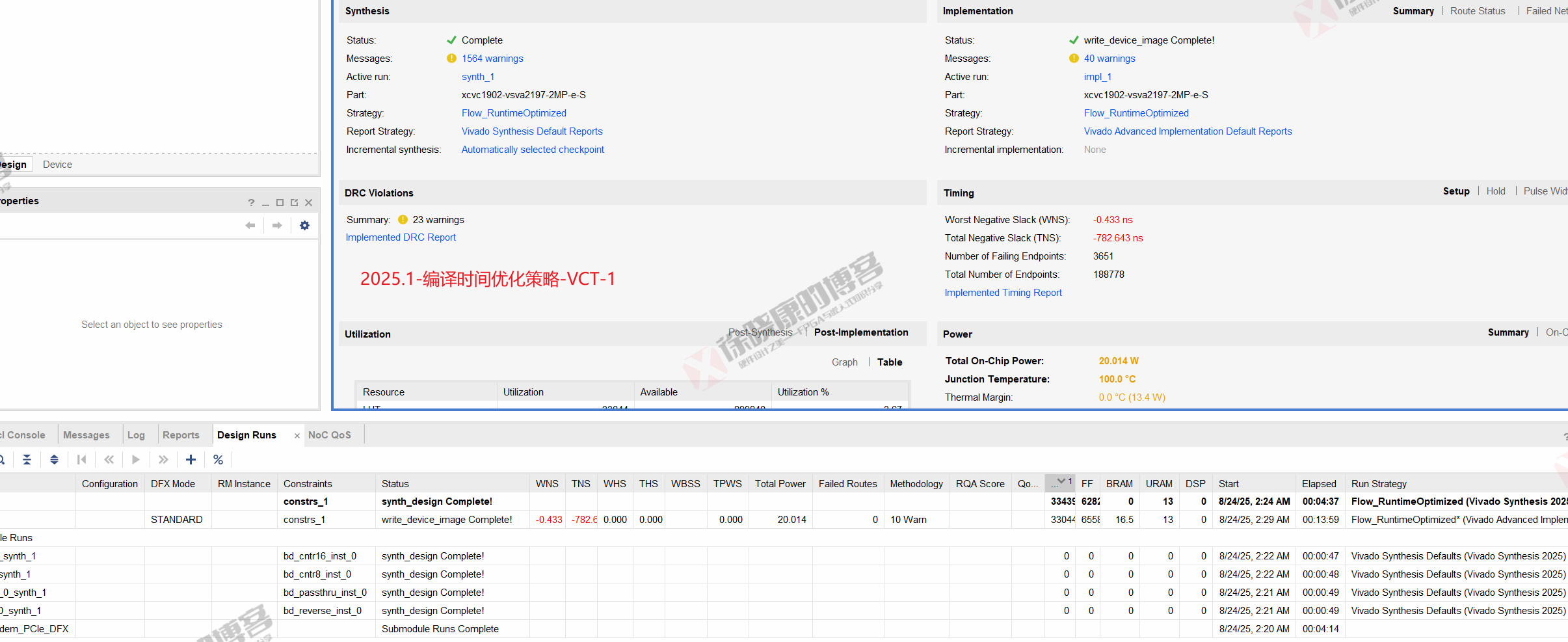Open the Reports tab
The image size is (1568, 642).
(x=181, y=435)
